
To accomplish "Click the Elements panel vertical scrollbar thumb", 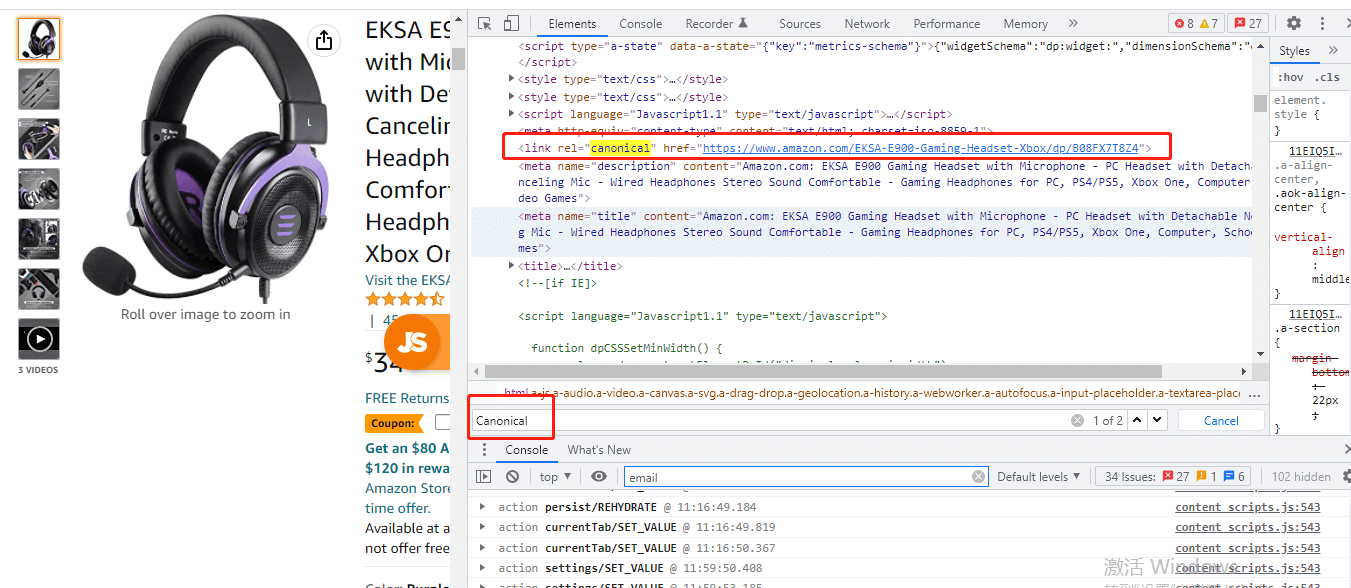I will [x=1260, y=103].
